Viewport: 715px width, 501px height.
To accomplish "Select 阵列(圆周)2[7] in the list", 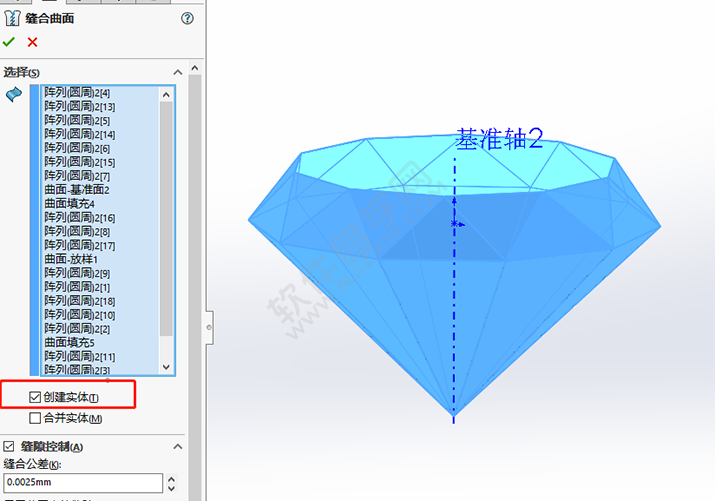I will pos(77,176).
